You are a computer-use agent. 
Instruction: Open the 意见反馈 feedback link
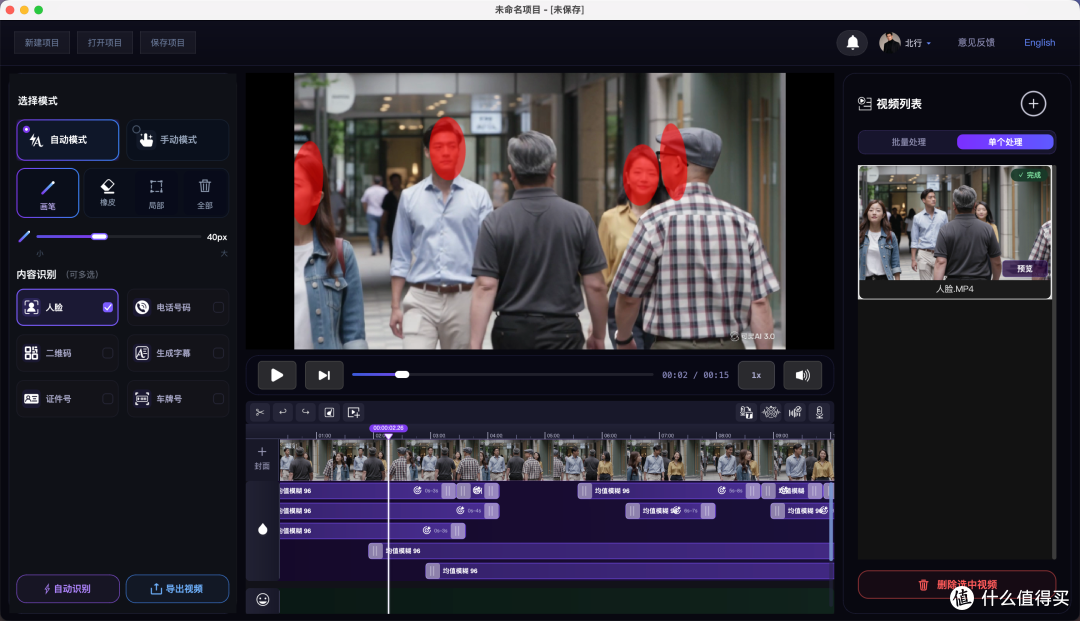tap(976, 43)
